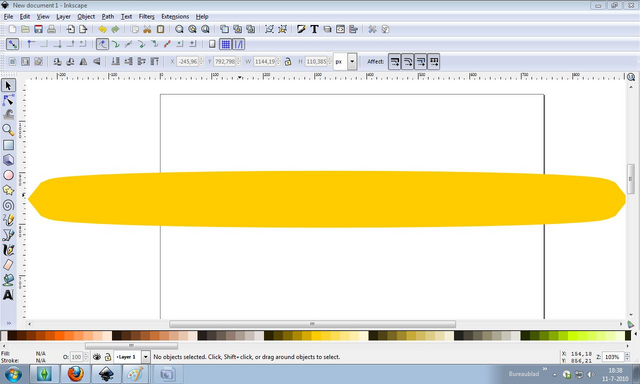Open the Extensions menu
This screenshot has height=384, width=640.
pyautogui.click(x=175, y=17)
